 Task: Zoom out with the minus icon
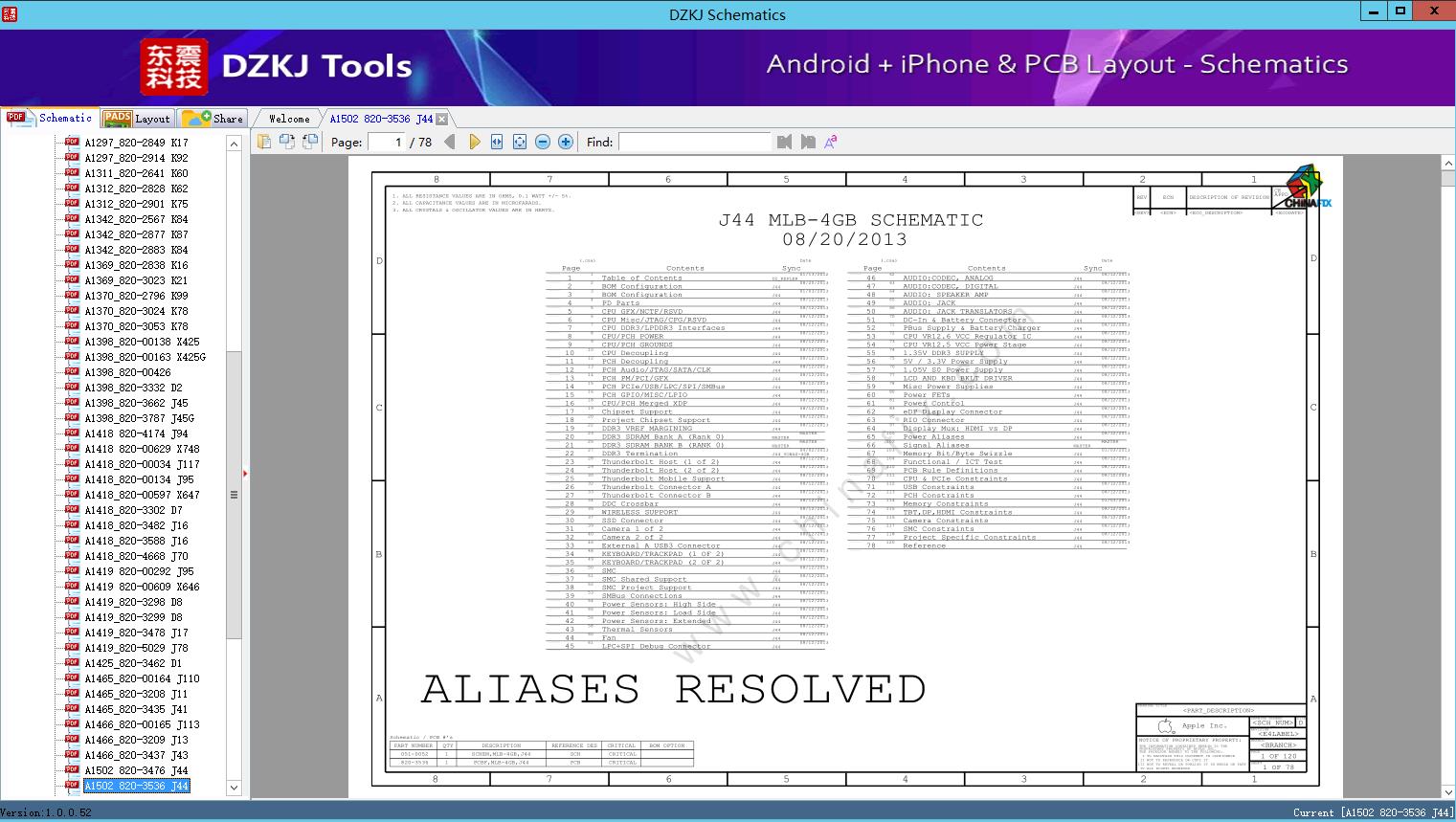click(x=543, y=142)
